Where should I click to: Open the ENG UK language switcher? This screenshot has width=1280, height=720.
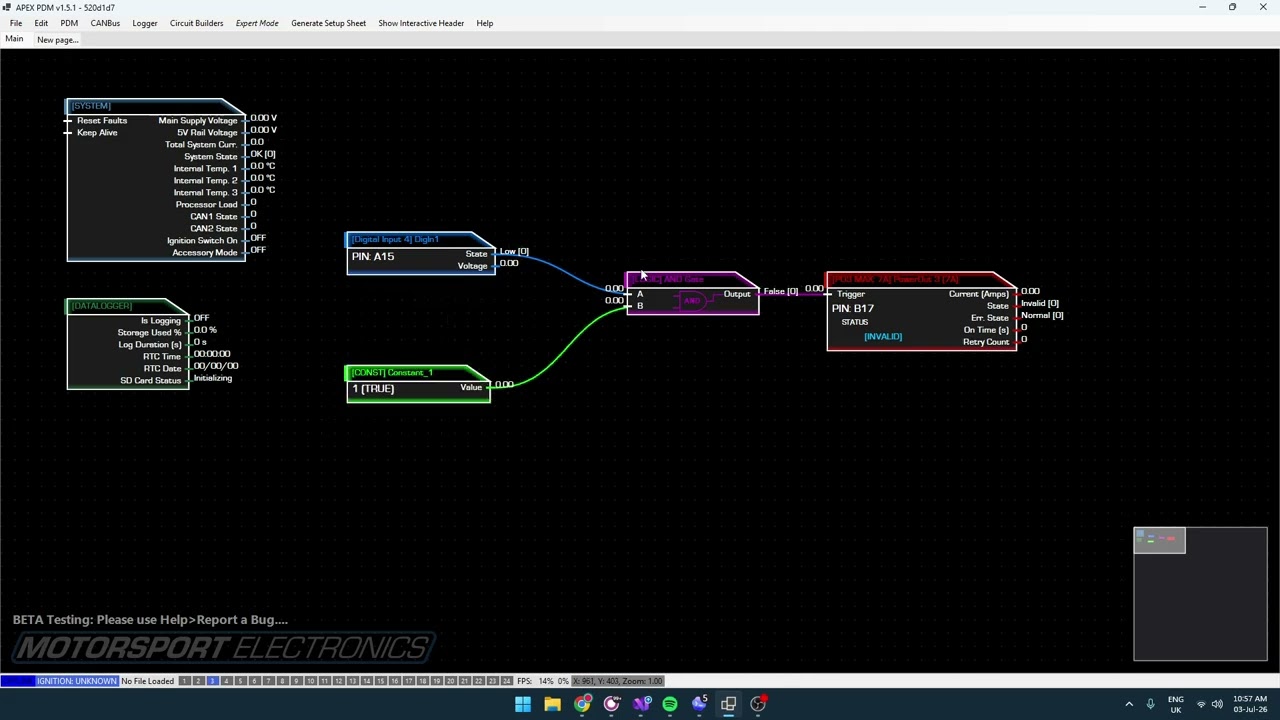[x=1175, y=704]
